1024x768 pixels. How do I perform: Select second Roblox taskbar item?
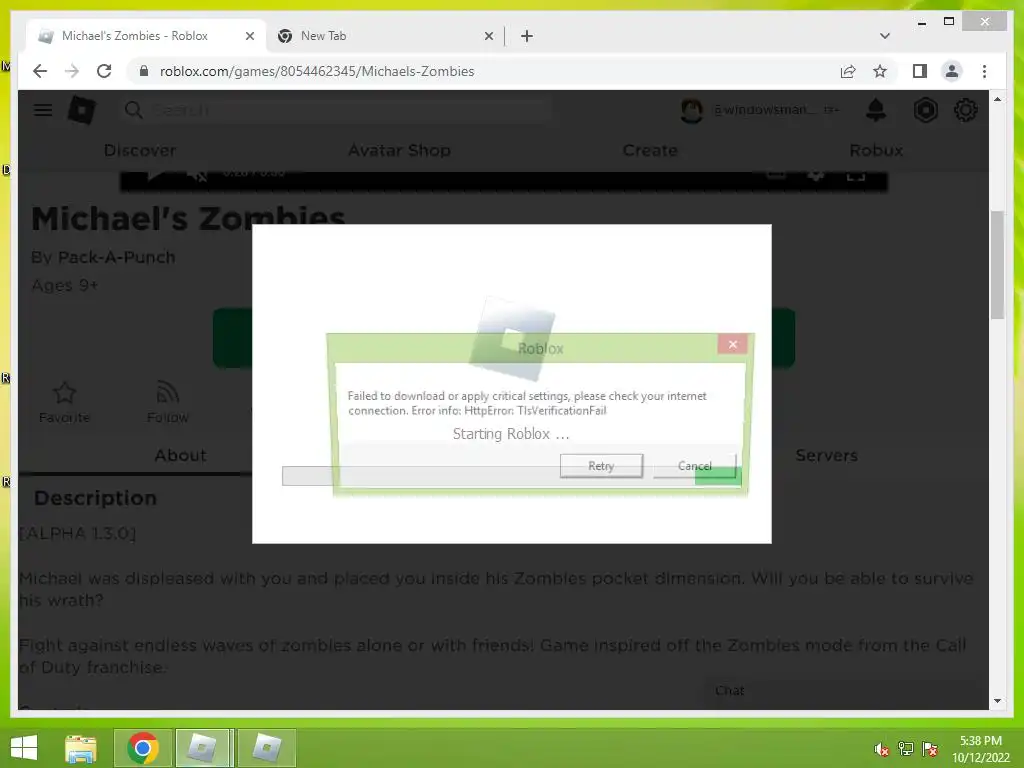[x=266, y=748]
